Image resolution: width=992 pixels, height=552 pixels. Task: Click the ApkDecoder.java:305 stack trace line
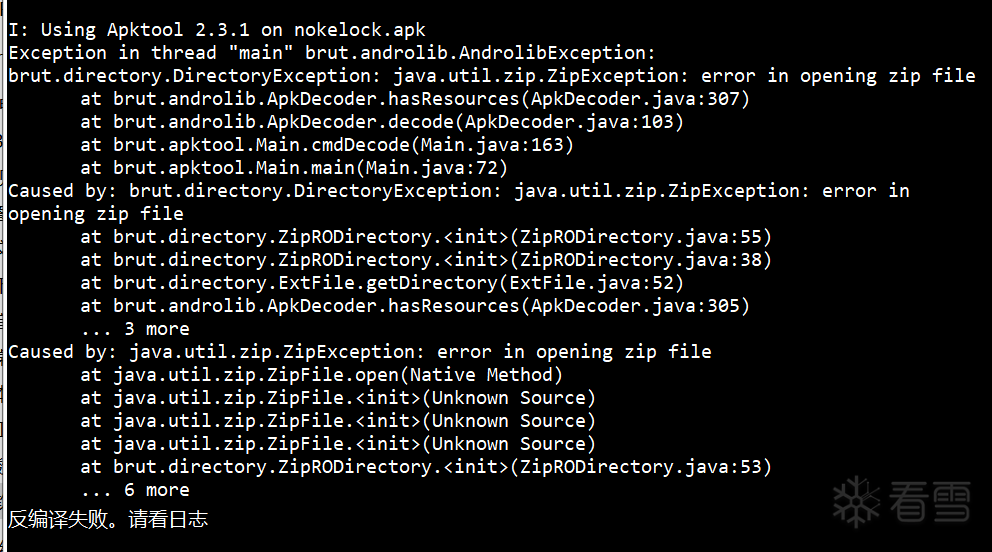click(x=415, y=306)
